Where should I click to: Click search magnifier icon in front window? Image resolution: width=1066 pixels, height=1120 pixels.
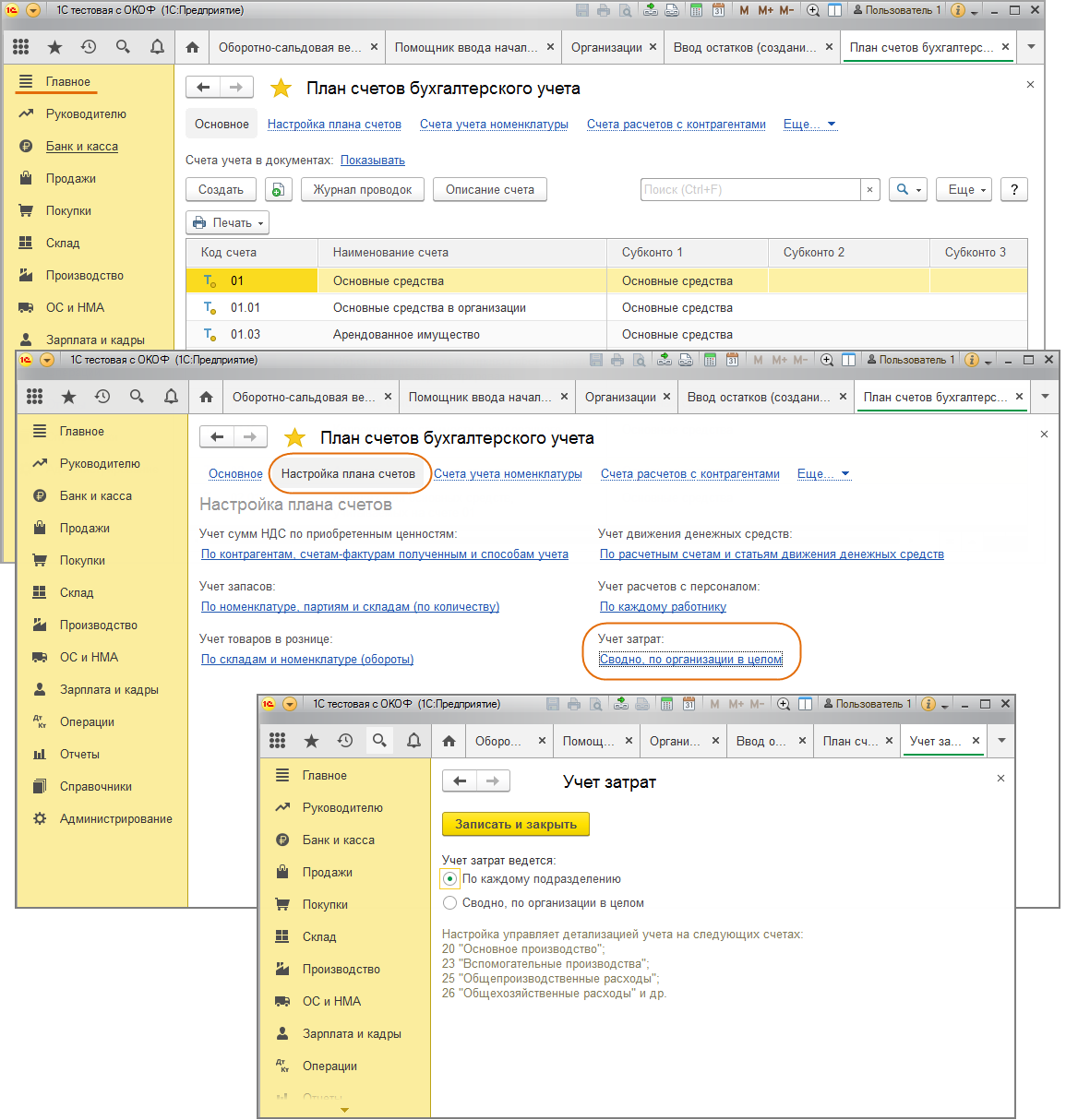[379, 741]
